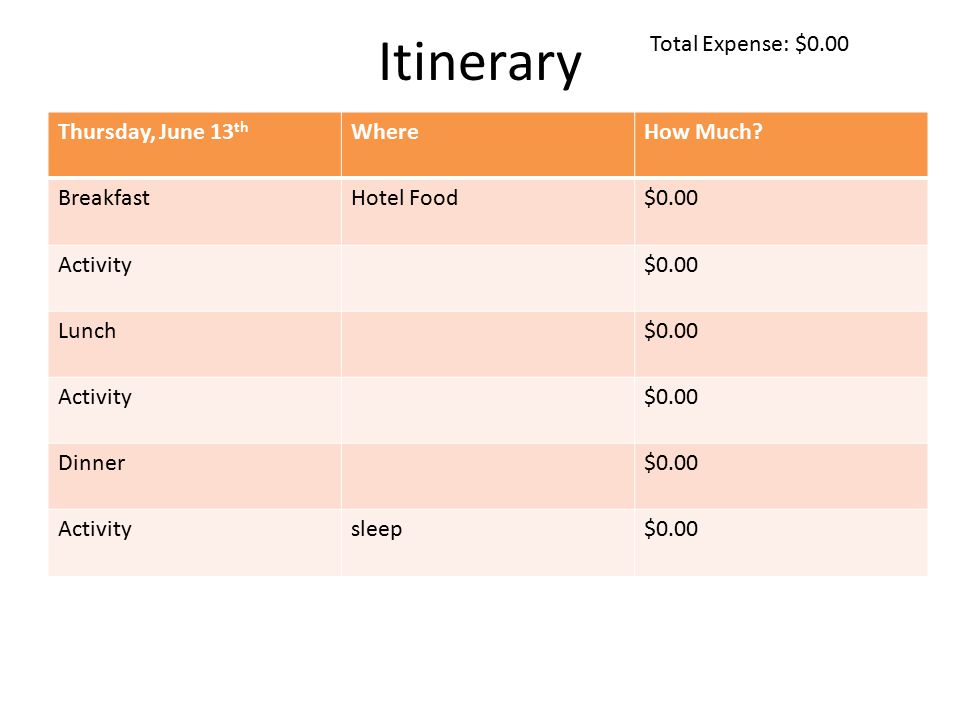
Task: Click the Where column header
Action: tap(488, 144)
